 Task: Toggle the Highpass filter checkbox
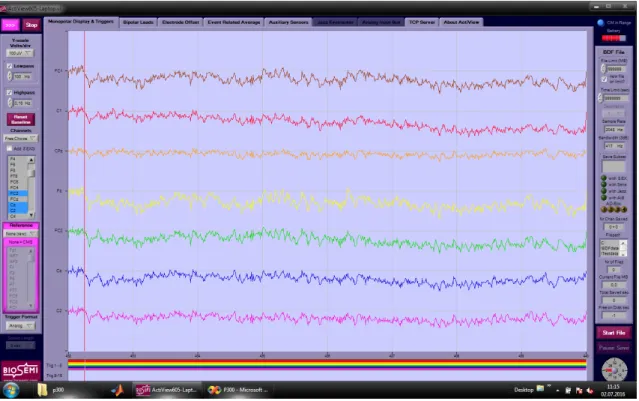point(9,93)
